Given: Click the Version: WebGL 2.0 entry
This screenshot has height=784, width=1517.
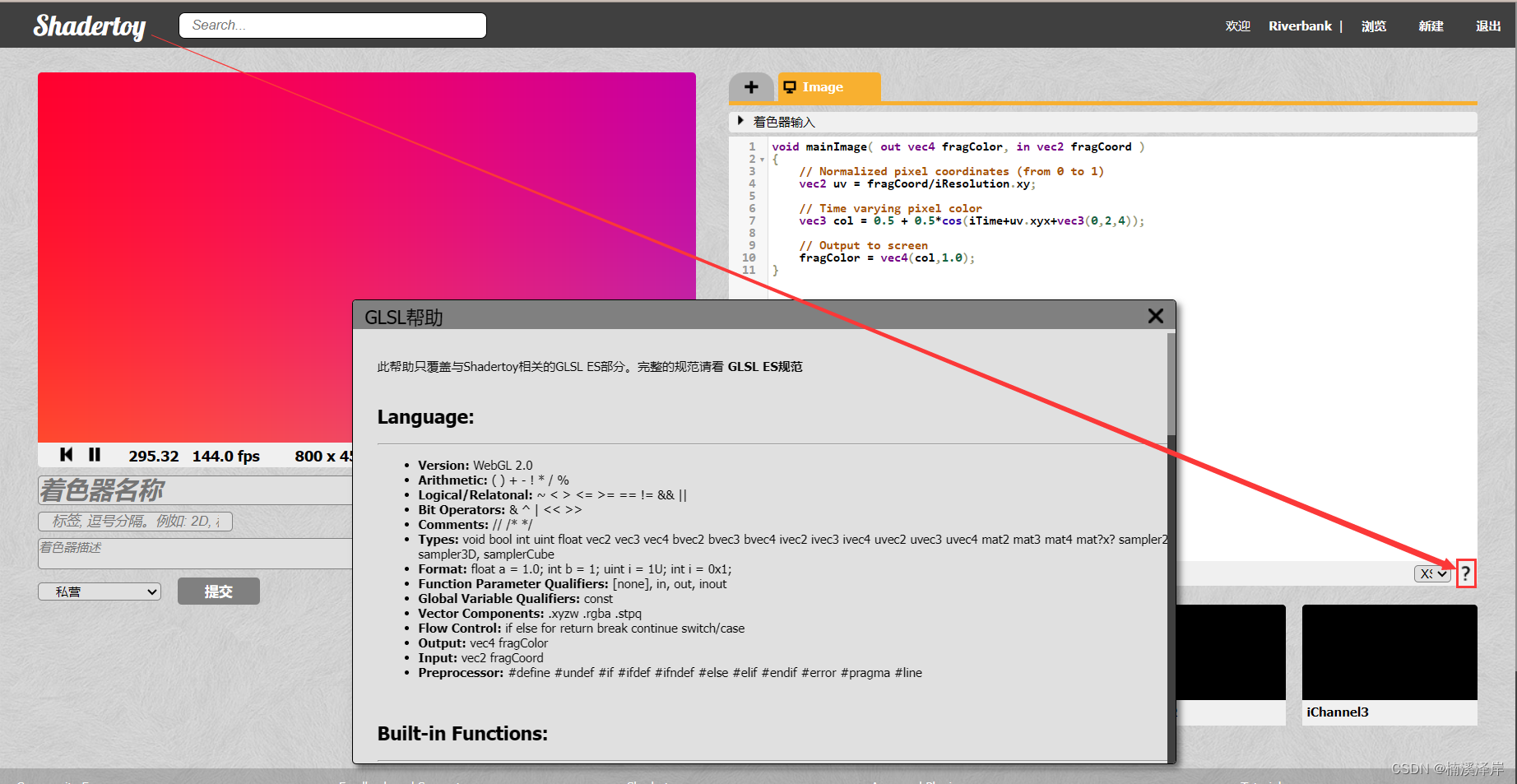Looking at the screenshot, I should coord(476,466).
